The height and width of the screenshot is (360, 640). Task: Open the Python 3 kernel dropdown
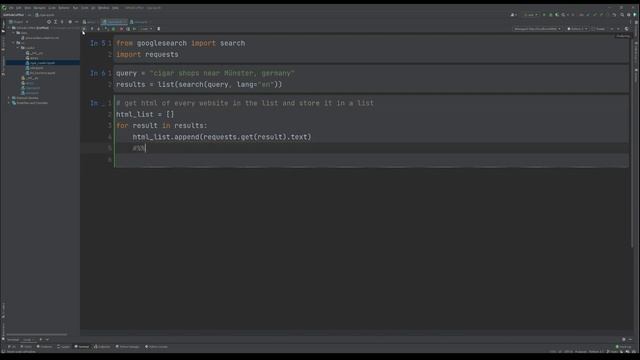coord(578,29)
